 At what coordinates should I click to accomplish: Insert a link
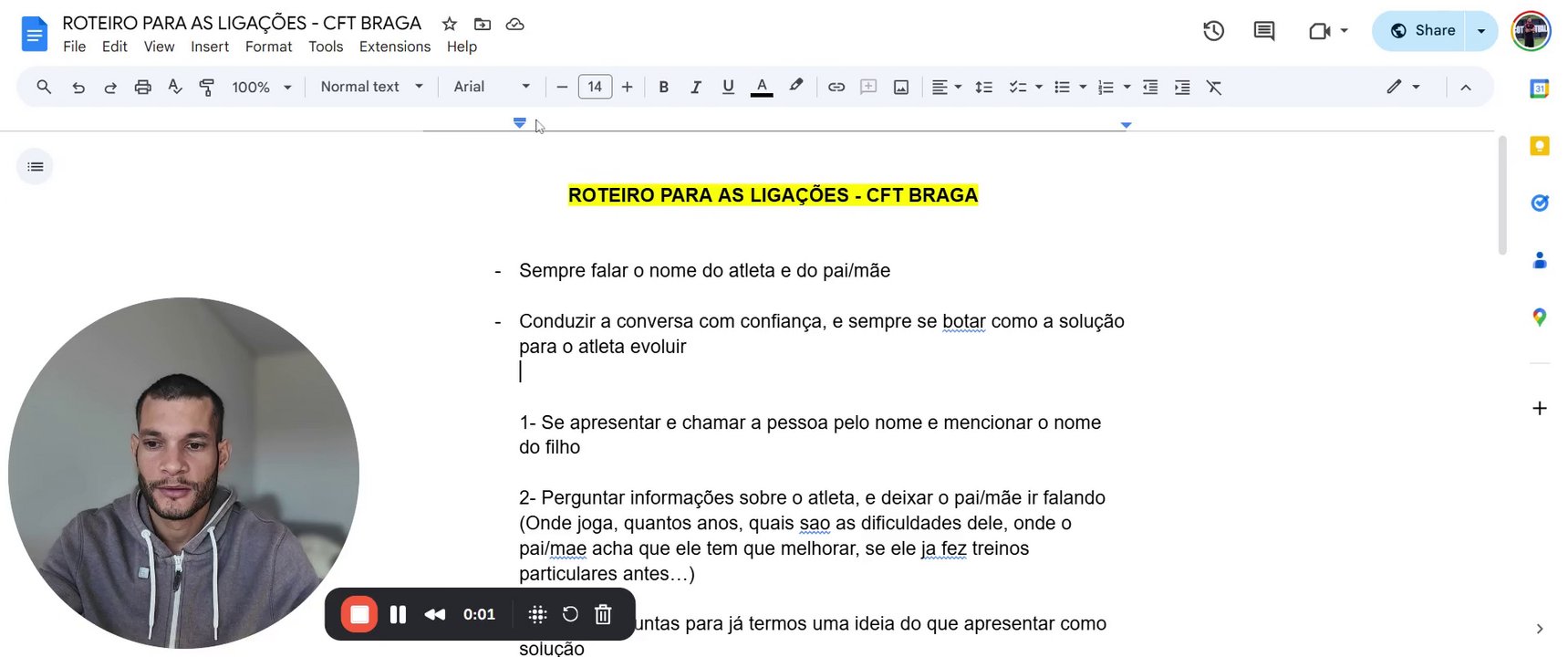836,88
